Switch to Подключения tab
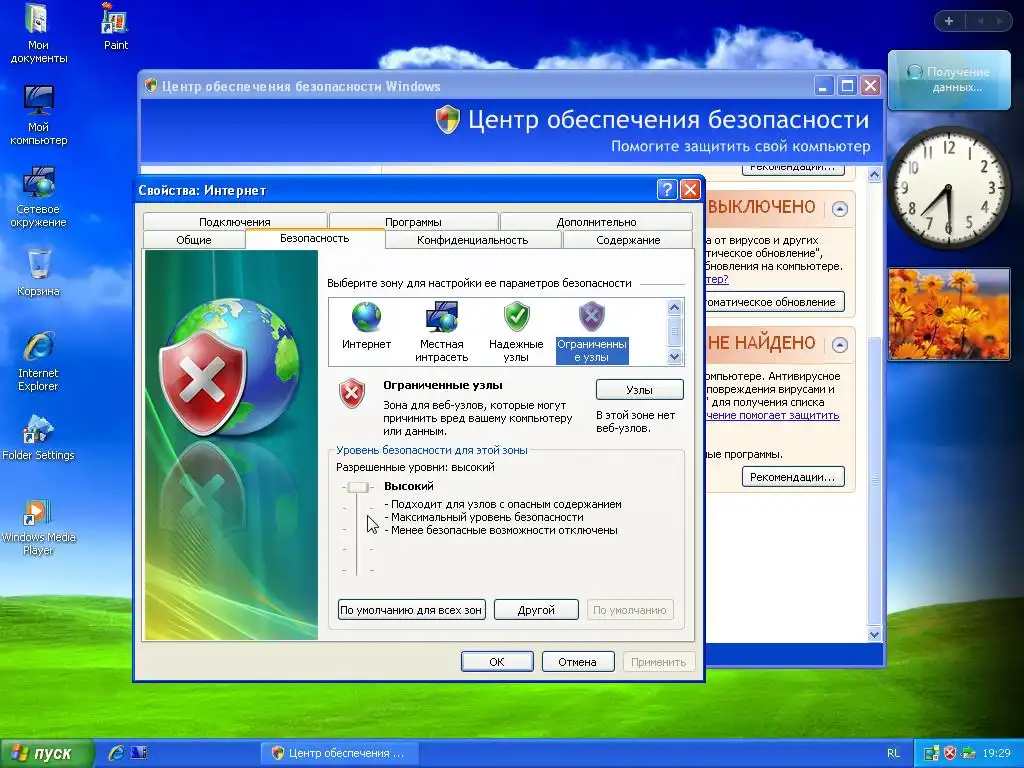Viewport: 1024px width, 768px height. click(234, 221)
